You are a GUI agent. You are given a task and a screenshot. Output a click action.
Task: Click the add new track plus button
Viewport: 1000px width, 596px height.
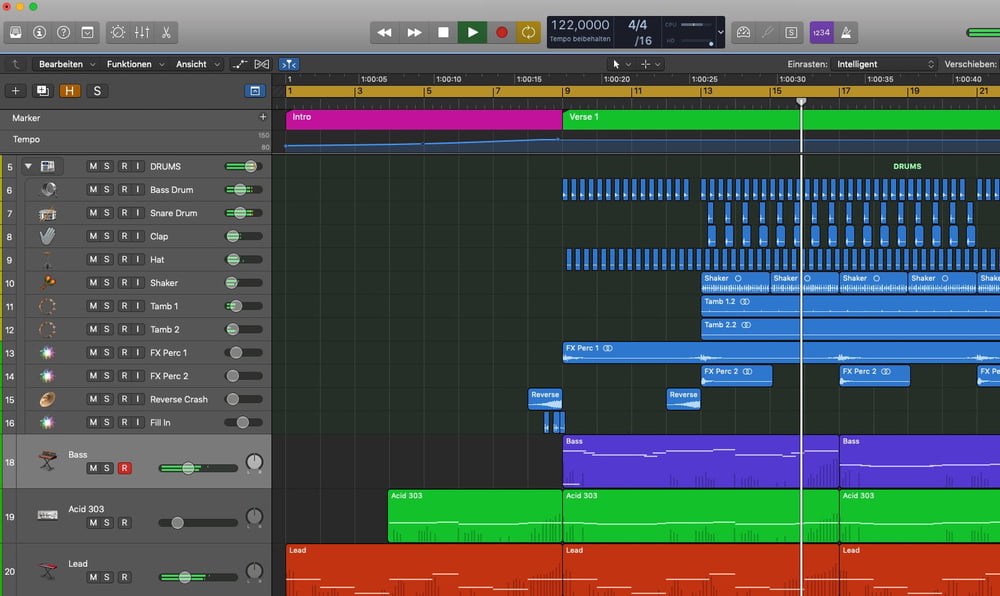[x=15, y=91]
